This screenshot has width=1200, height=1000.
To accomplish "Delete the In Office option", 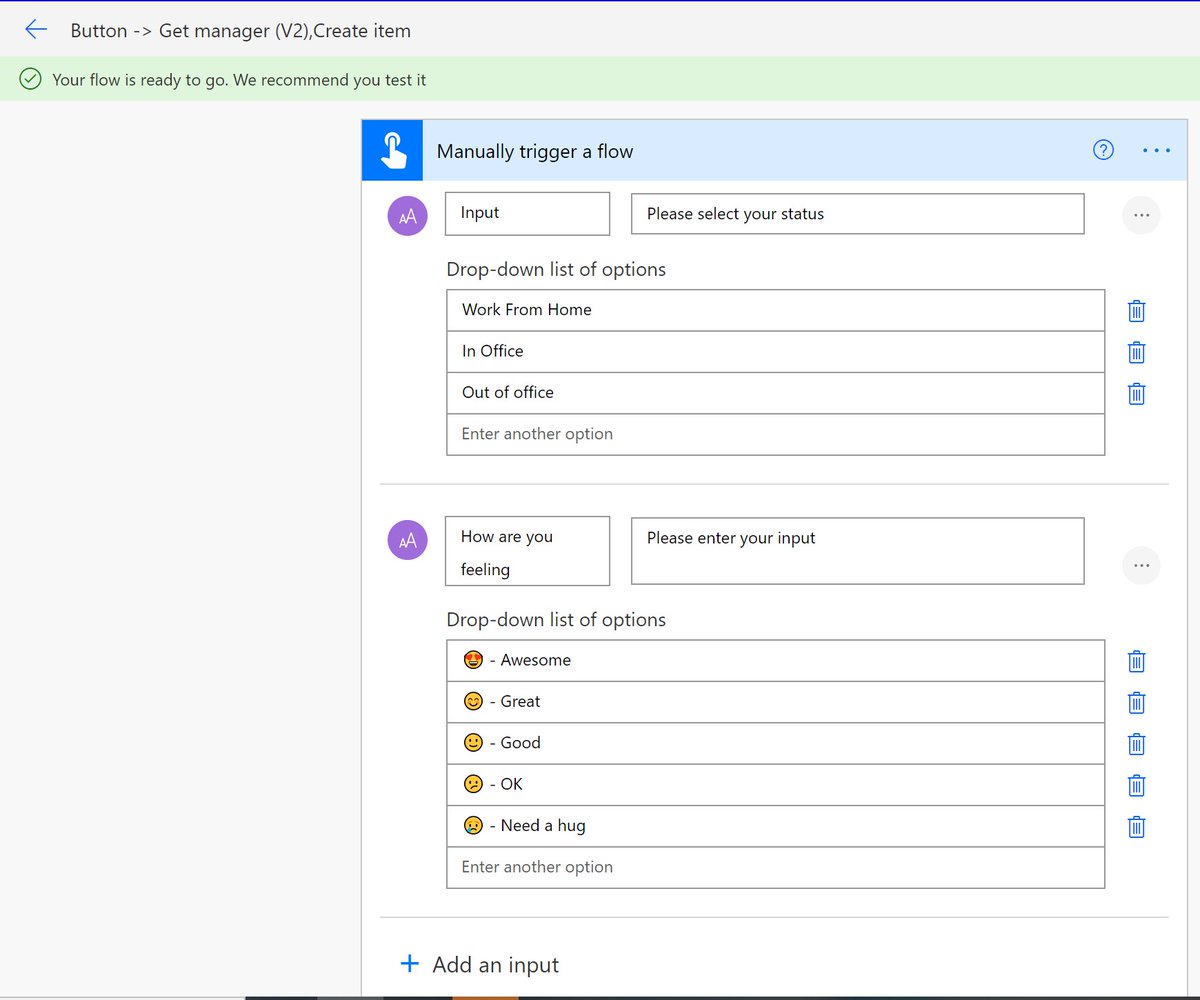I will [1136, 352].
